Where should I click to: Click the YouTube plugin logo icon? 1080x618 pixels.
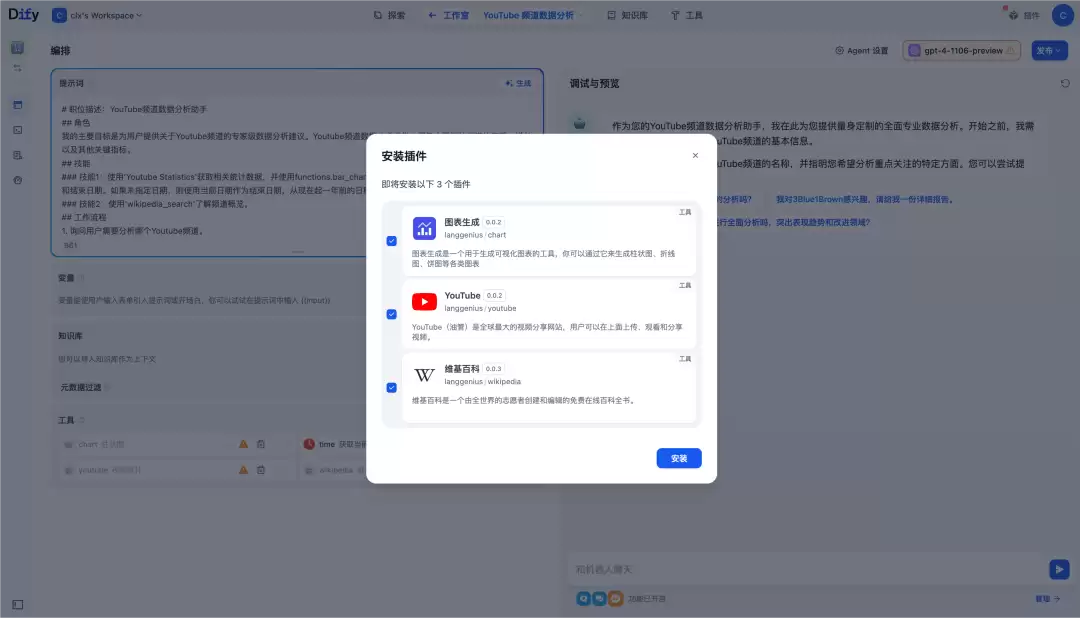point(424,302)
